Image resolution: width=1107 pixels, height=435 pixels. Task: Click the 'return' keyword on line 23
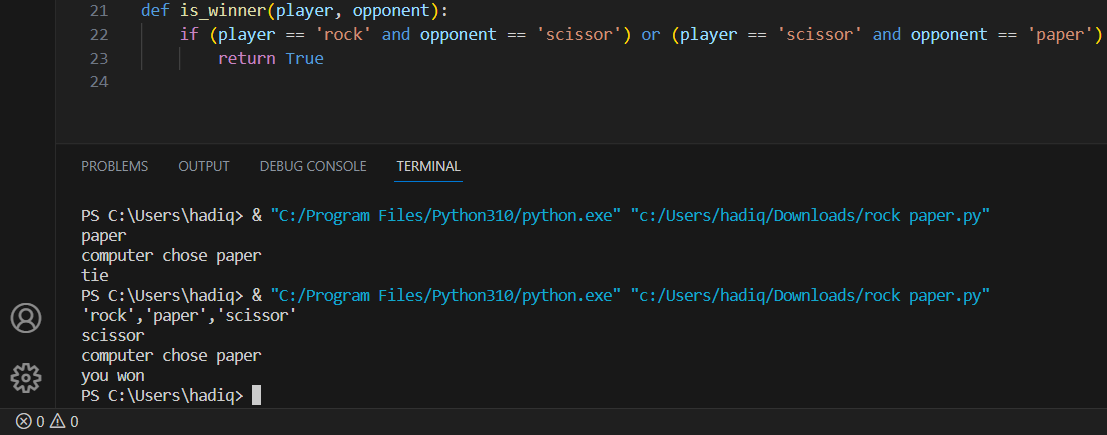247,58
